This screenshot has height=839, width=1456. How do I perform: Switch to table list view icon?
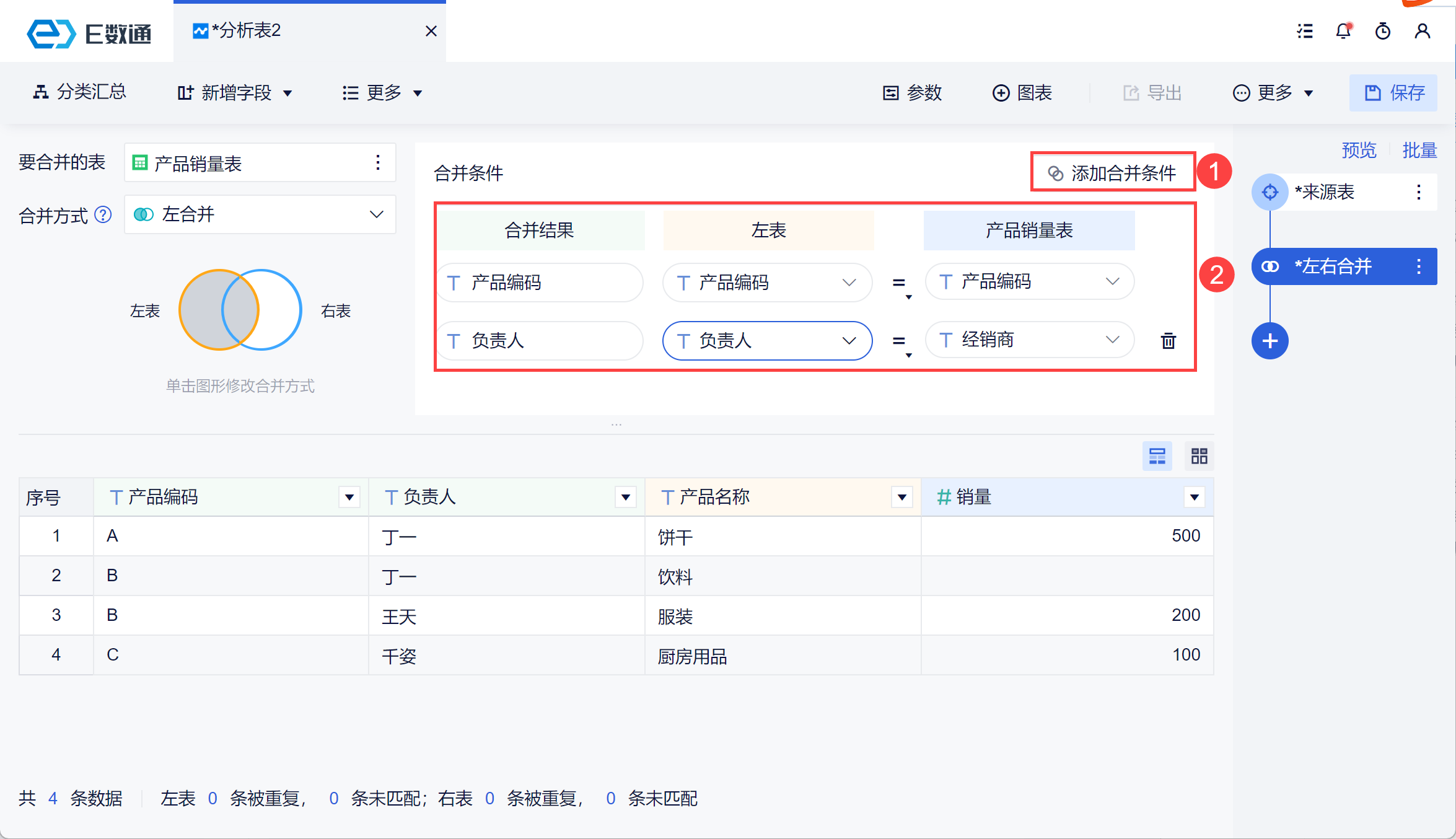tap(1157, 457)
